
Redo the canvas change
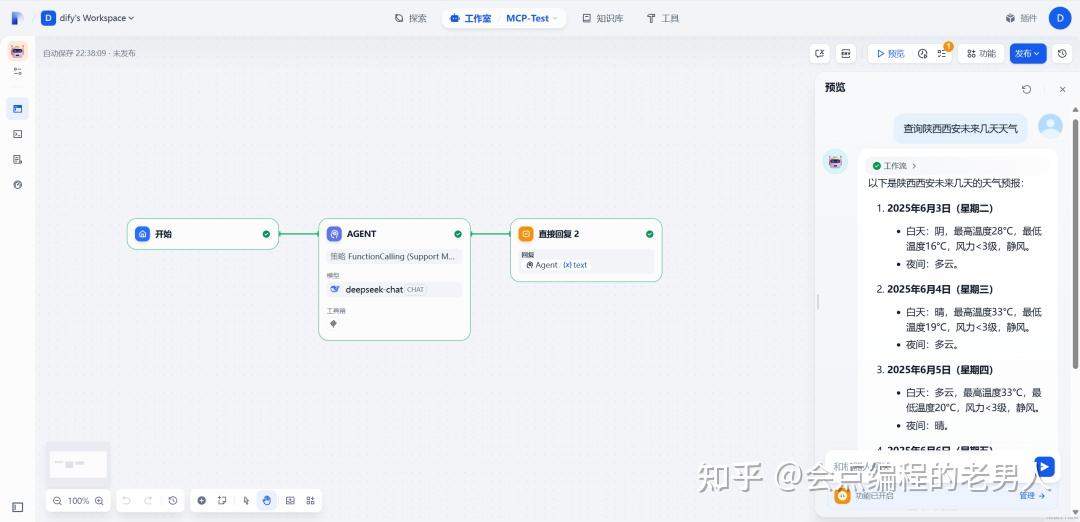(147, 501)
